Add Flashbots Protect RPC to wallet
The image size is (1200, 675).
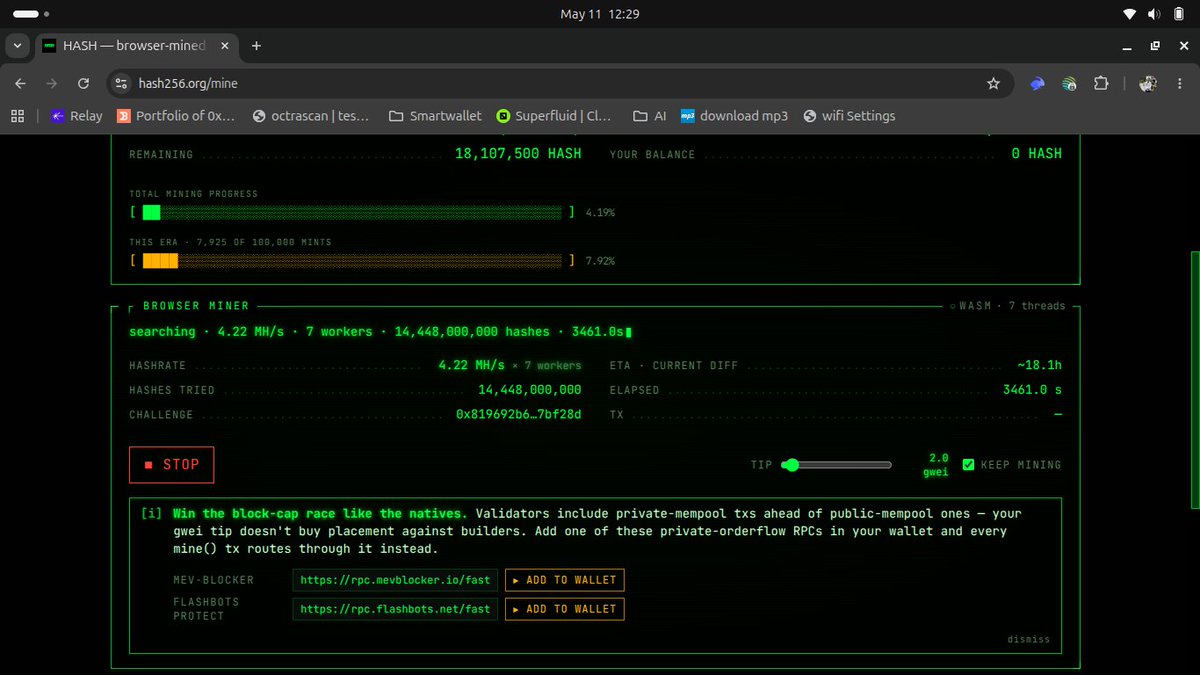pyautogui.click(x=564, y=608)
